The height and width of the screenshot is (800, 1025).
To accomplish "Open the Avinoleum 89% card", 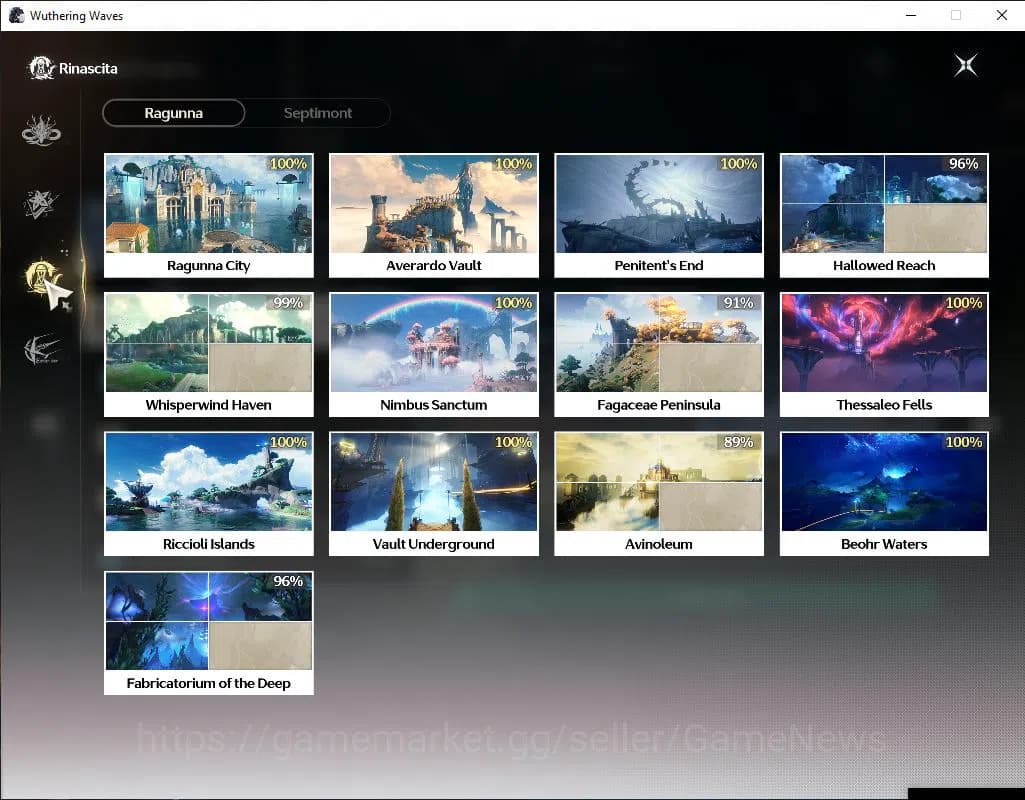I will [659, 493].
